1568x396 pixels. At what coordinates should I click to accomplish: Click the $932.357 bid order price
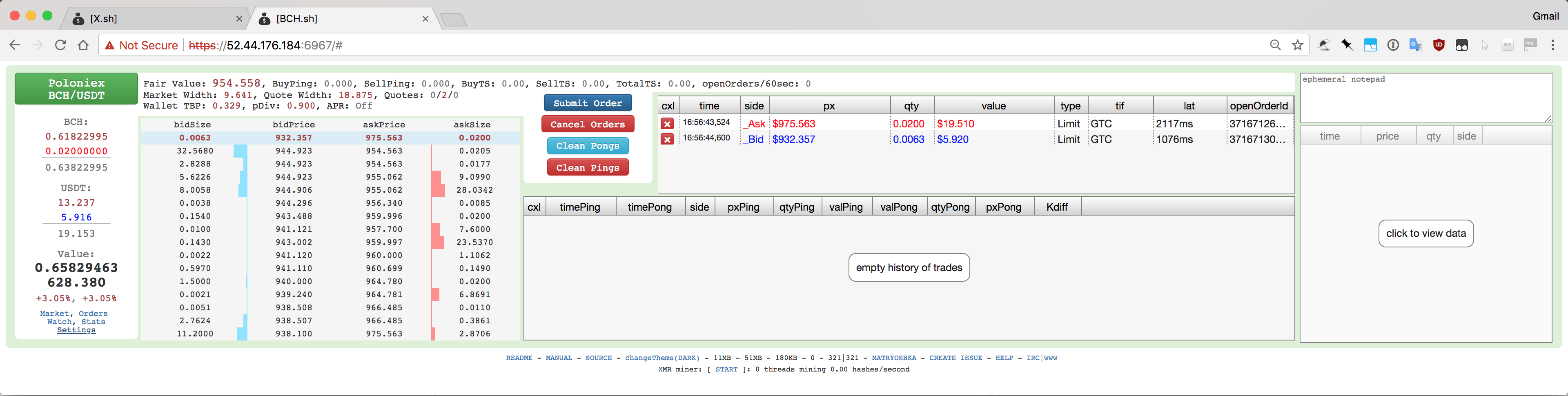(x=794, y=139)
